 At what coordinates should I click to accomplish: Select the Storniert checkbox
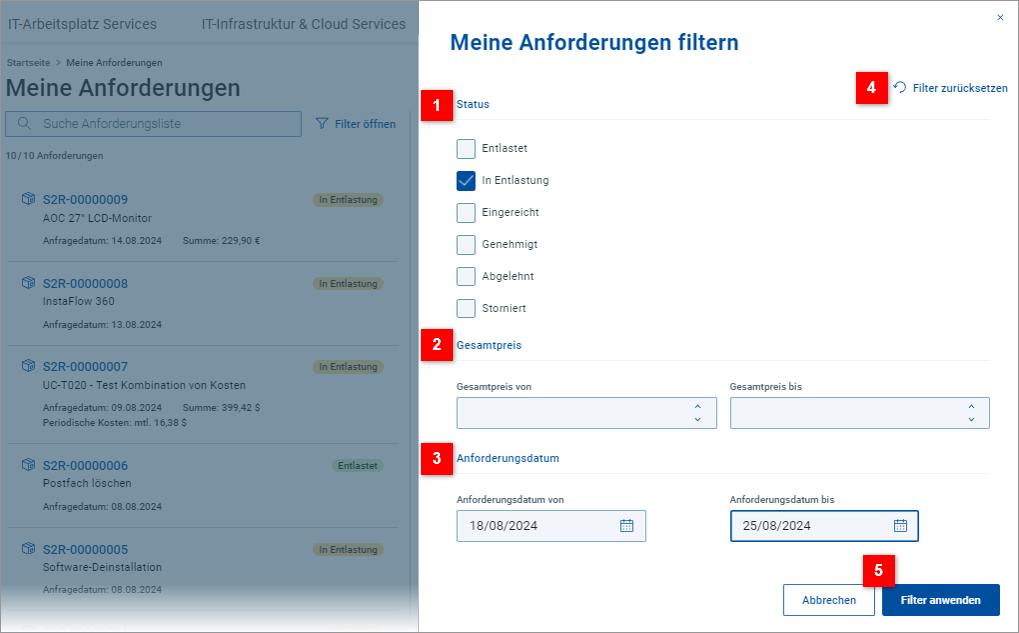point(466,308)
